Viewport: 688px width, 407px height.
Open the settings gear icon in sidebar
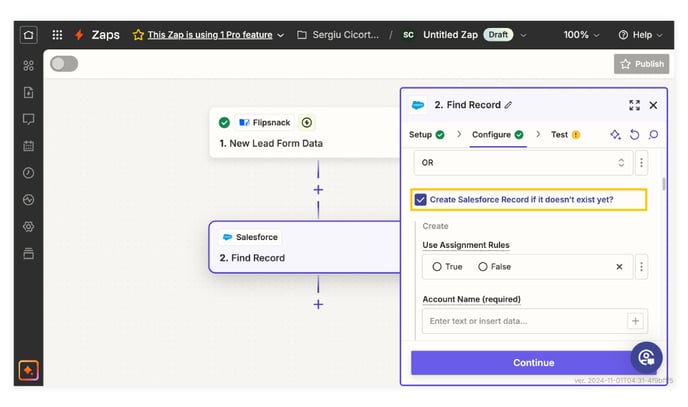click(x=29, y=227)
